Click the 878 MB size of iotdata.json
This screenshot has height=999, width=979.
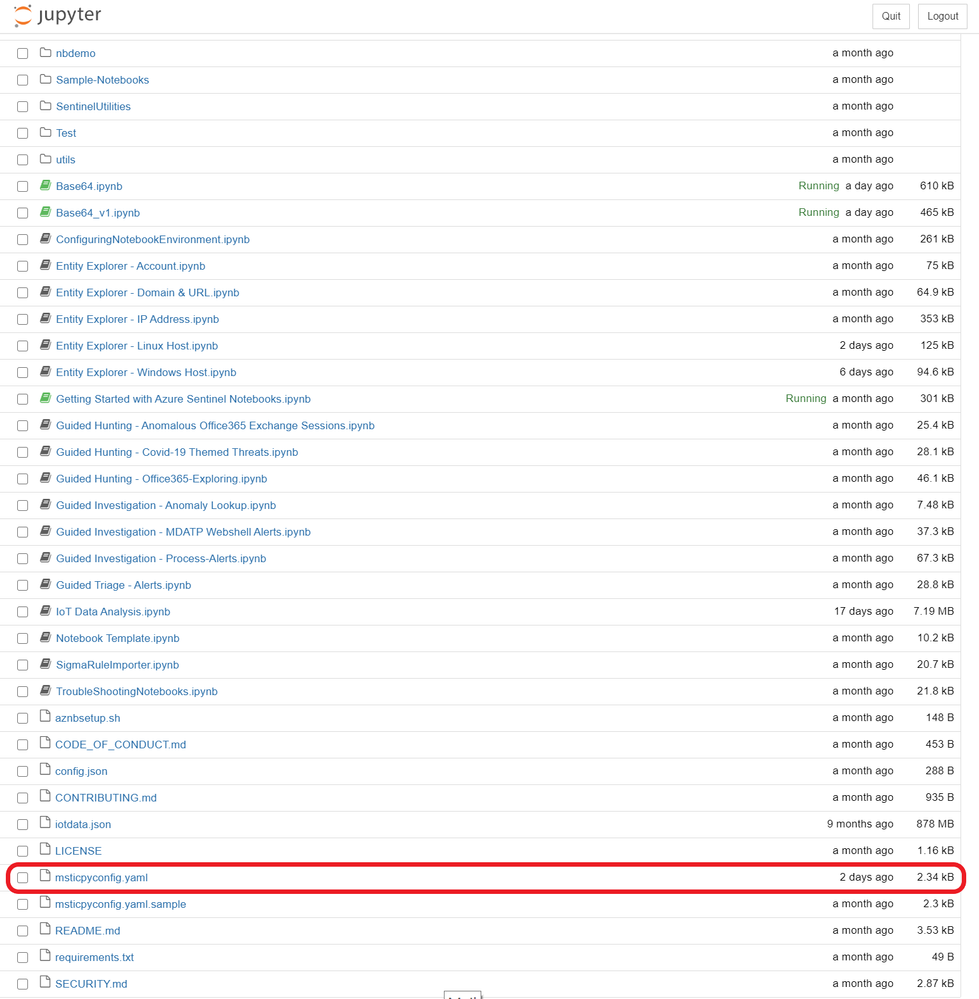934,824
